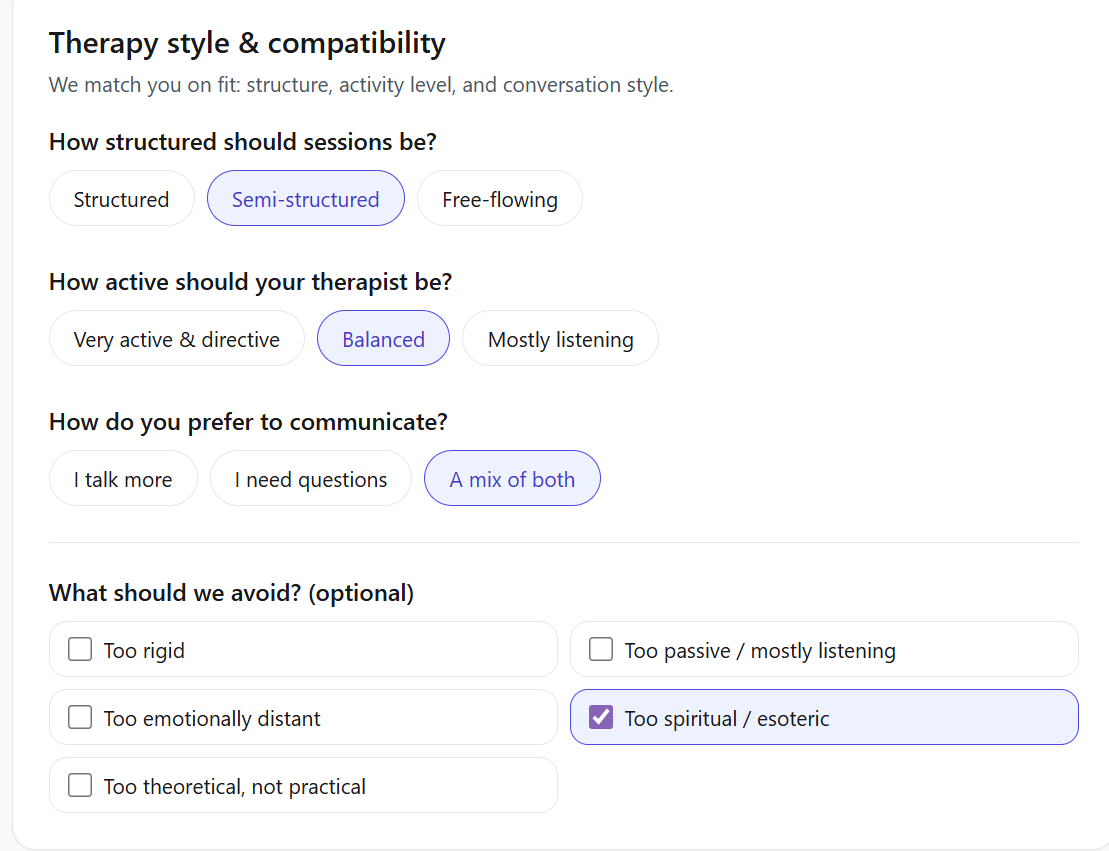
Task: Select Mostly listening therapist option
Action: coord(560,339)
